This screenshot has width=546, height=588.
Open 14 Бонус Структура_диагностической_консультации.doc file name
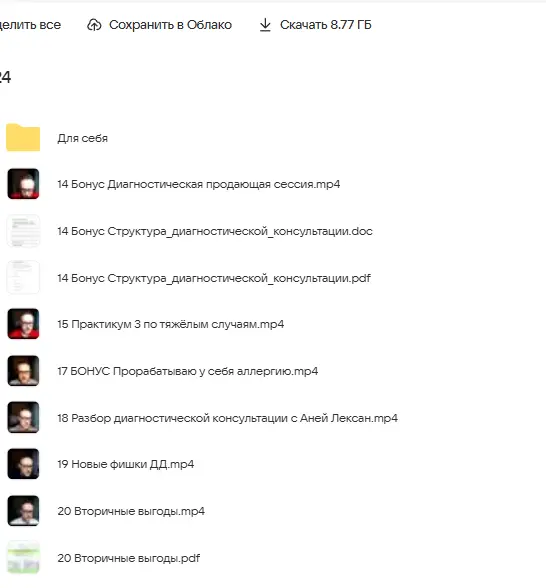pos(215,231)
